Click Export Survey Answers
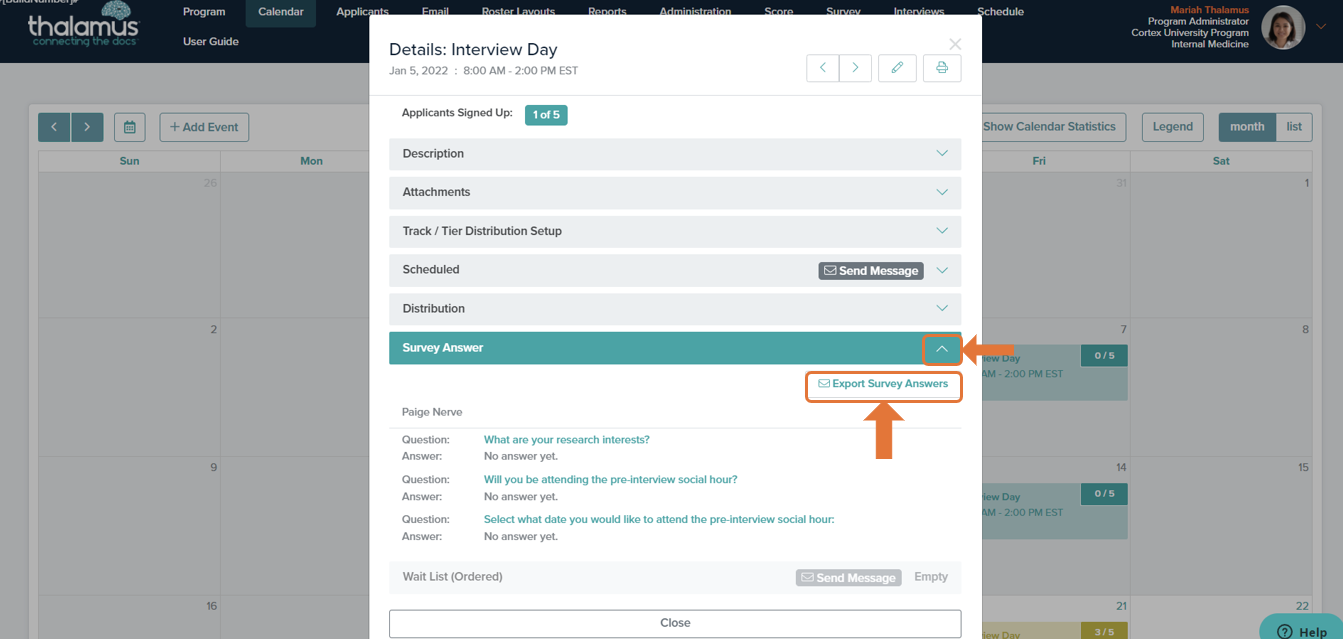The width and height of the screenshot is (1343, 639). click(x=884, y=384)
